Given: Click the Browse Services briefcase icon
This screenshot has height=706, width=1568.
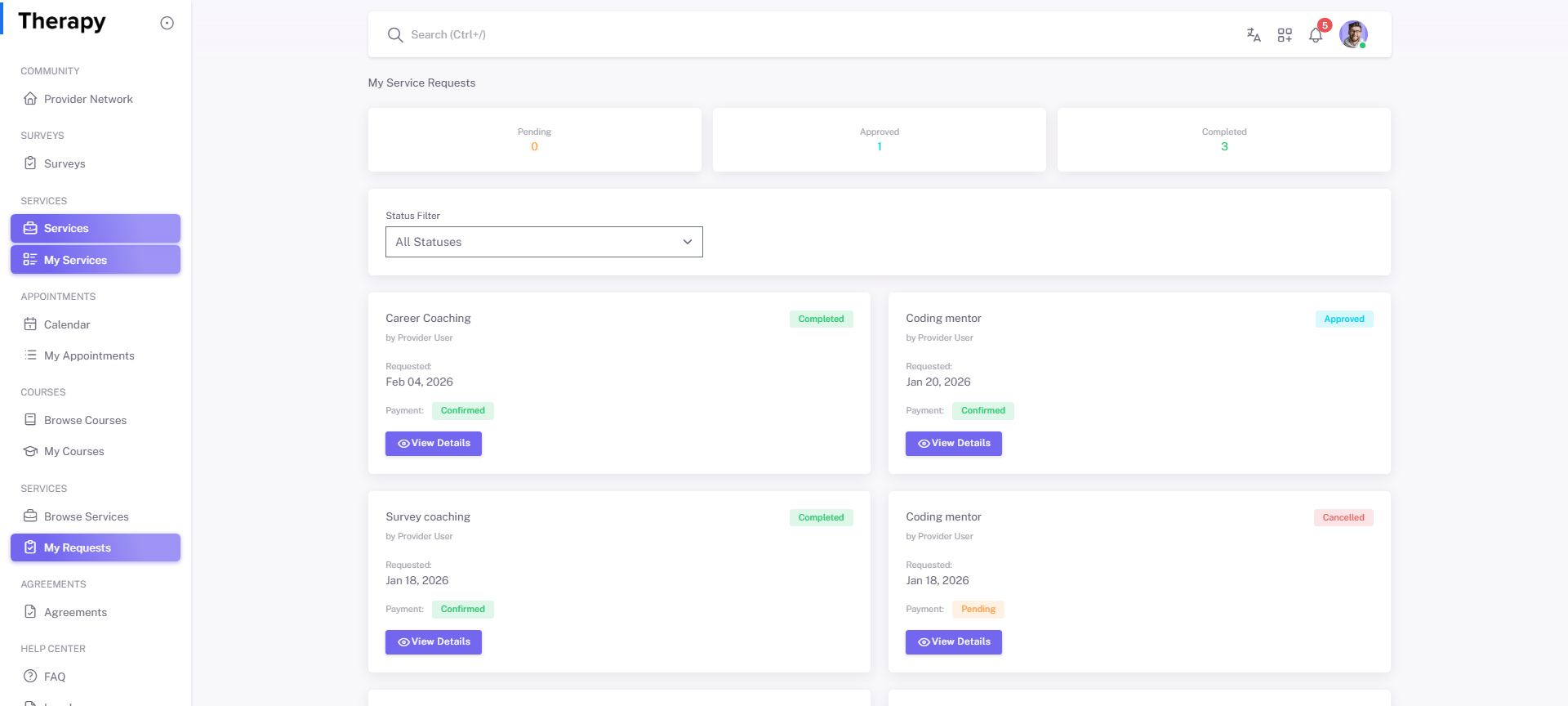Looking at the screenshot, I should tap(30, 516).
